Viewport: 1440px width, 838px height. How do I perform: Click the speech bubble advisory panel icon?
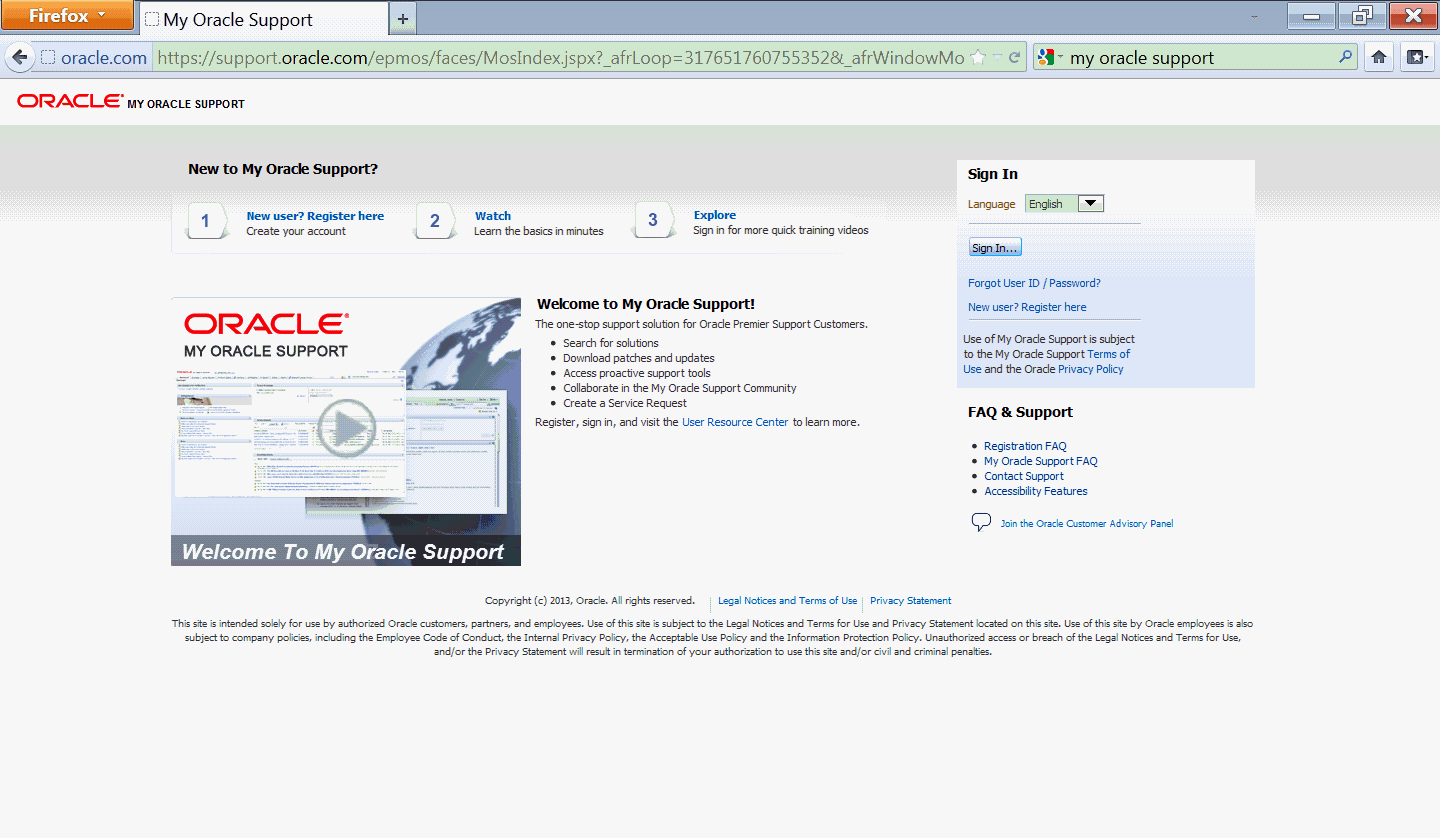click(x=981, y=522)
